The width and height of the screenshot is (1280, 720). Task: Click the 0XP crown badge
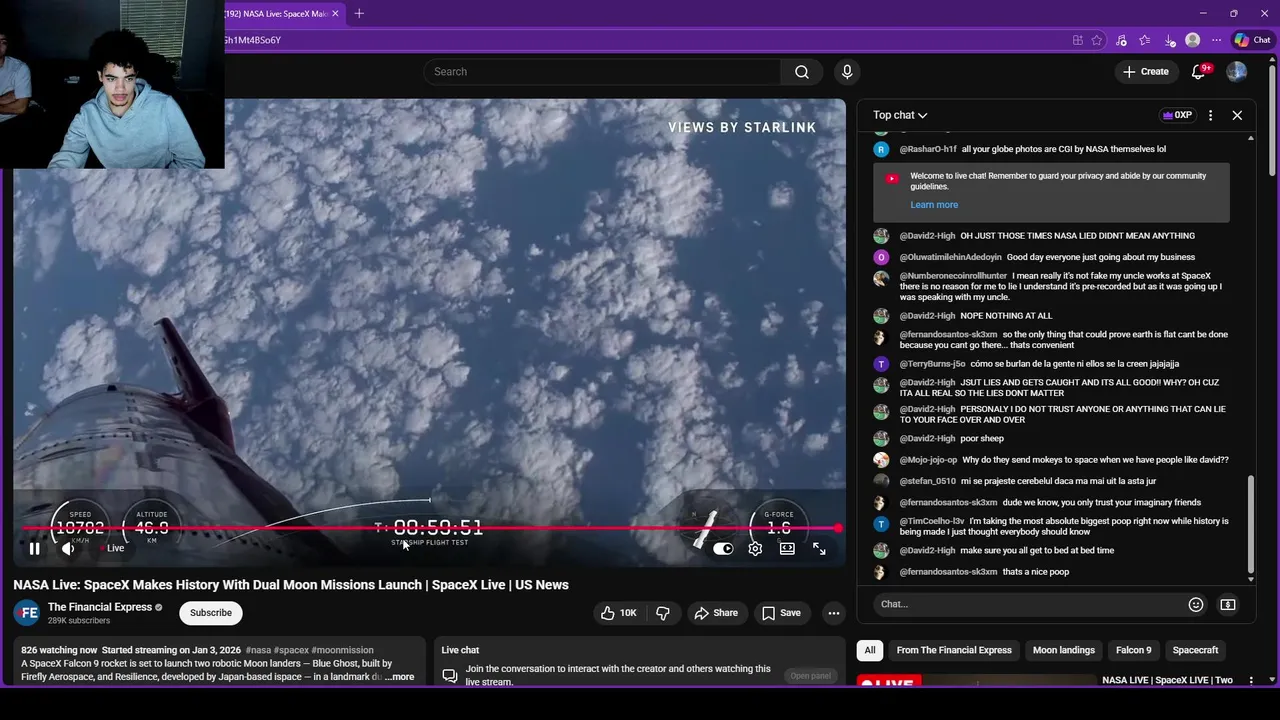pos(1177,115)
